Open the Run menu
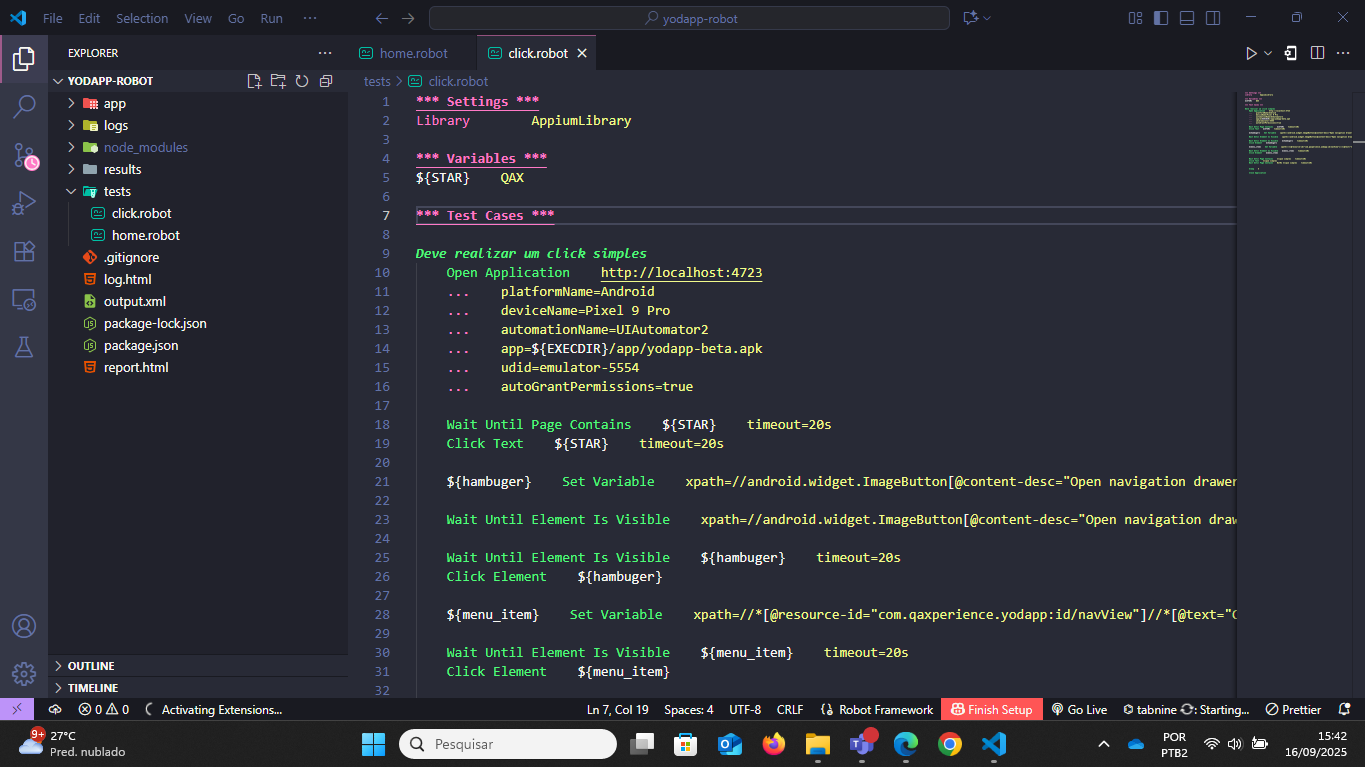The width and height of the screenshot is (1365, 767). pos(271,18)
